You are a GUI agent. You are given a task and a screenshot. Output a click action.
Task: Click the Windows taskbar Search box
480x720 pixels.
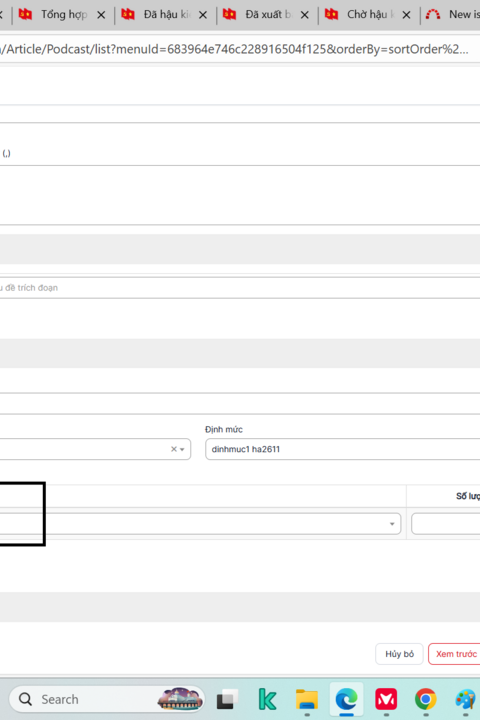pos(107,699)
